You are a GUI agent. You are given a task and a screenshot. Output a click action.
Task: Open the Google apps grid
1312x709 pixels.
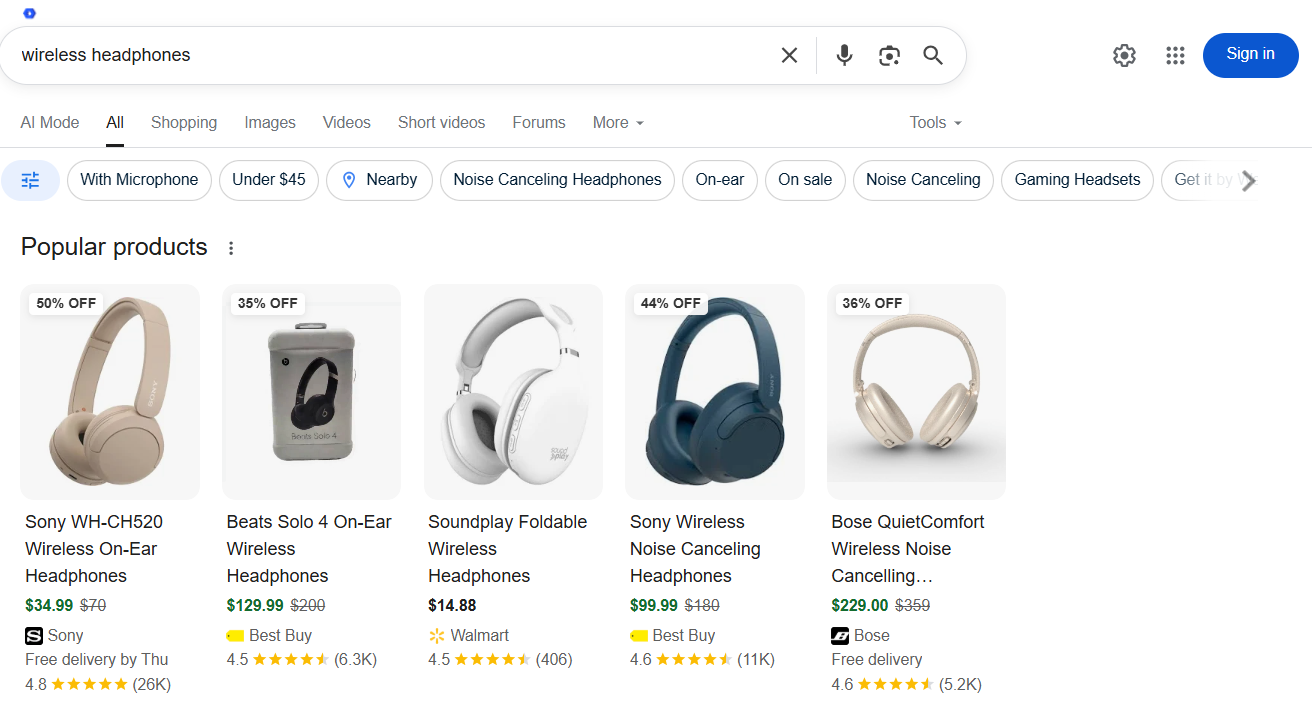(x=1175, y=56)
